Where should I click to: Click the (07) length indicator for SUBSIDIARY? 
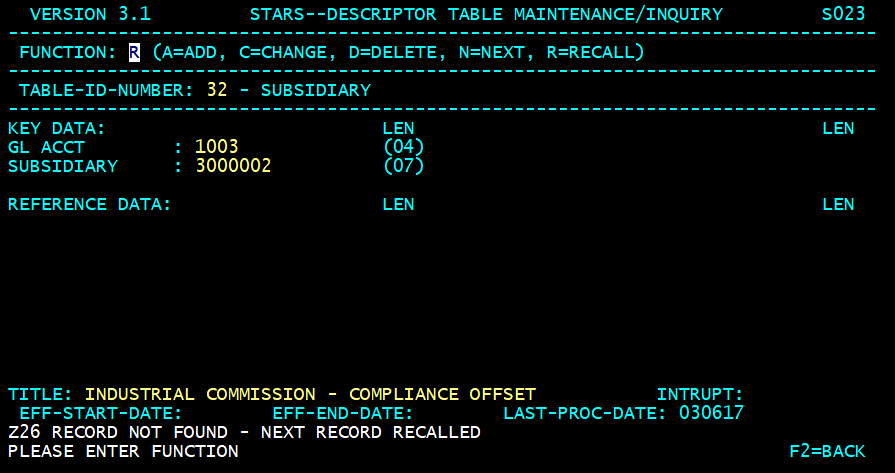coord(404,166)
